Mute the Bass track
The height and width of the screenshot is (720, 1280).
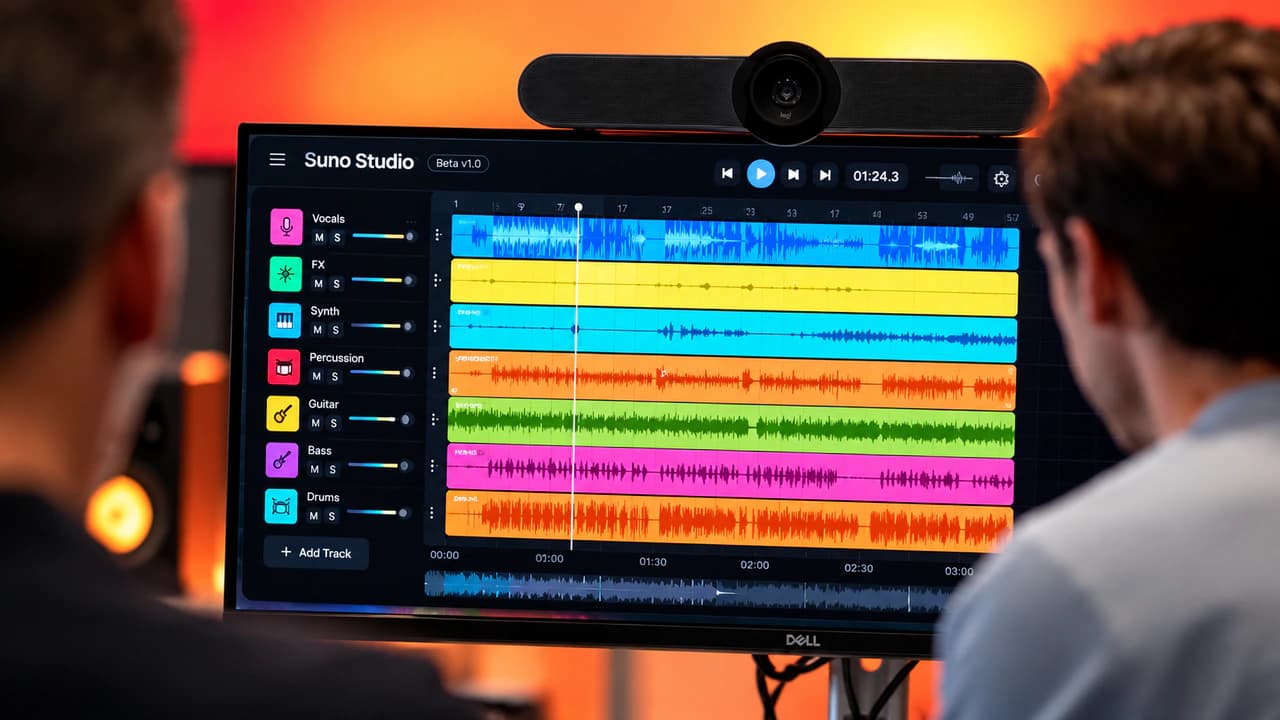tap(315, 469)
